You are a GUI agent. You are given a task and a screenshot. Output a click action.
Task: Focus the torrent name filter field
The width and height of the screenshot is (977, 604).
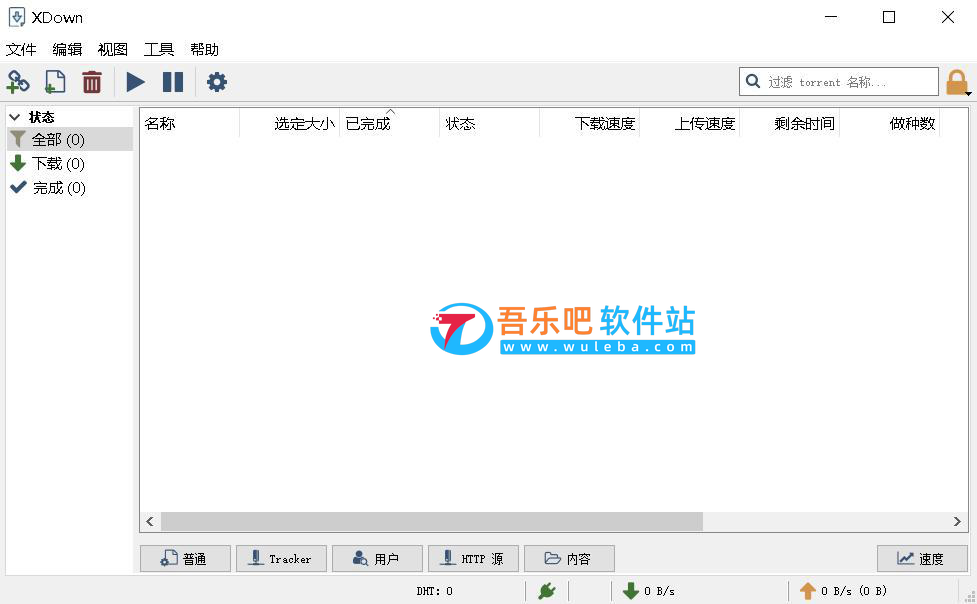[839, 82]
